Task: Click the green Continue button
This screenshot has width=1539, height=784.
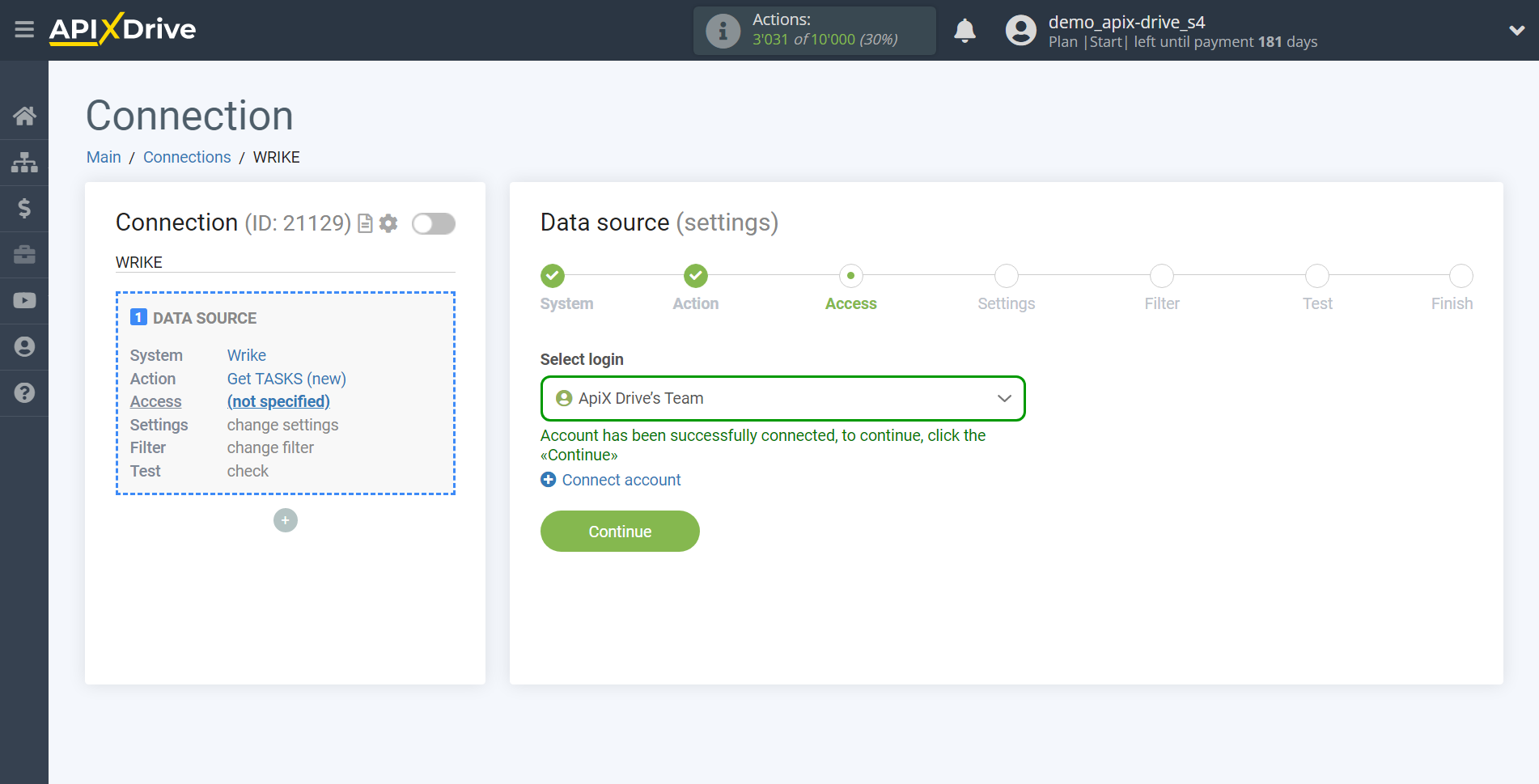Action: pyautogui.click(x=620, y=532)
